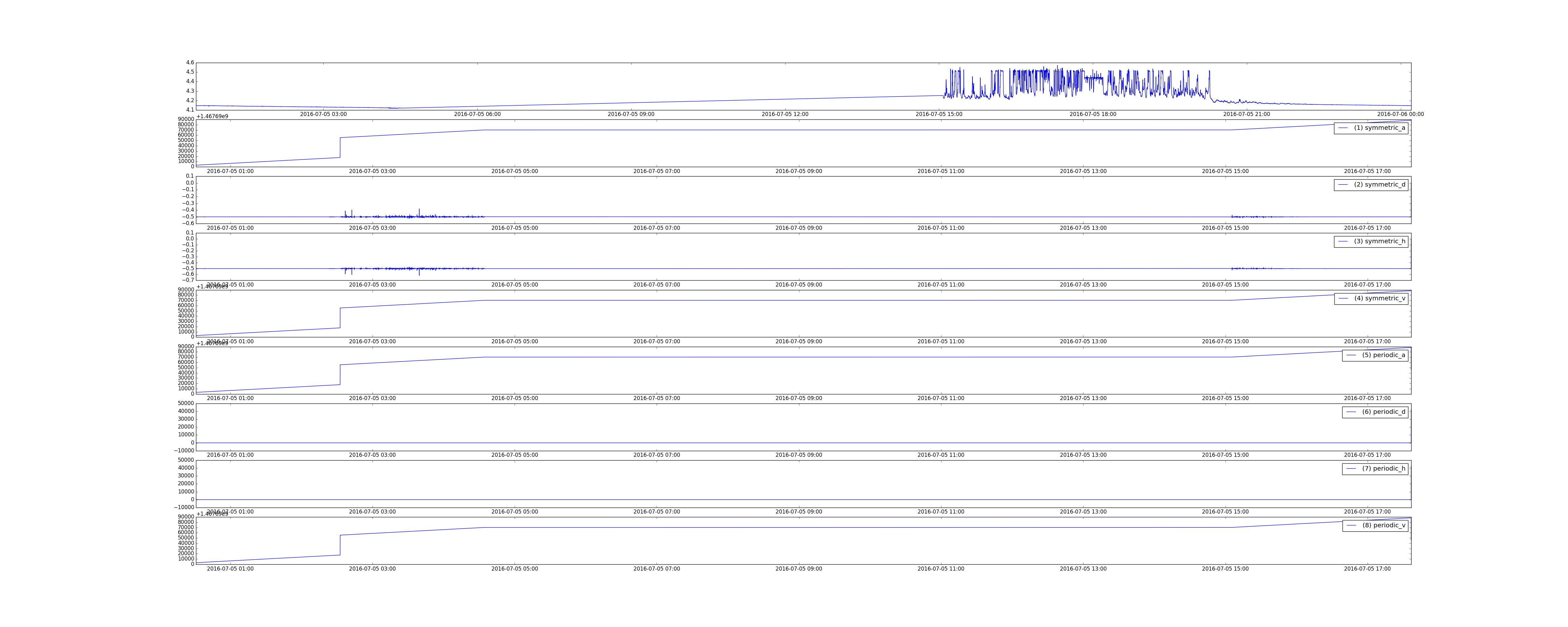This screenshot has height=627, width=1568.
Task: Select the "2016-07-05 12:00" tick label on top plot
Action: (785, 114)
